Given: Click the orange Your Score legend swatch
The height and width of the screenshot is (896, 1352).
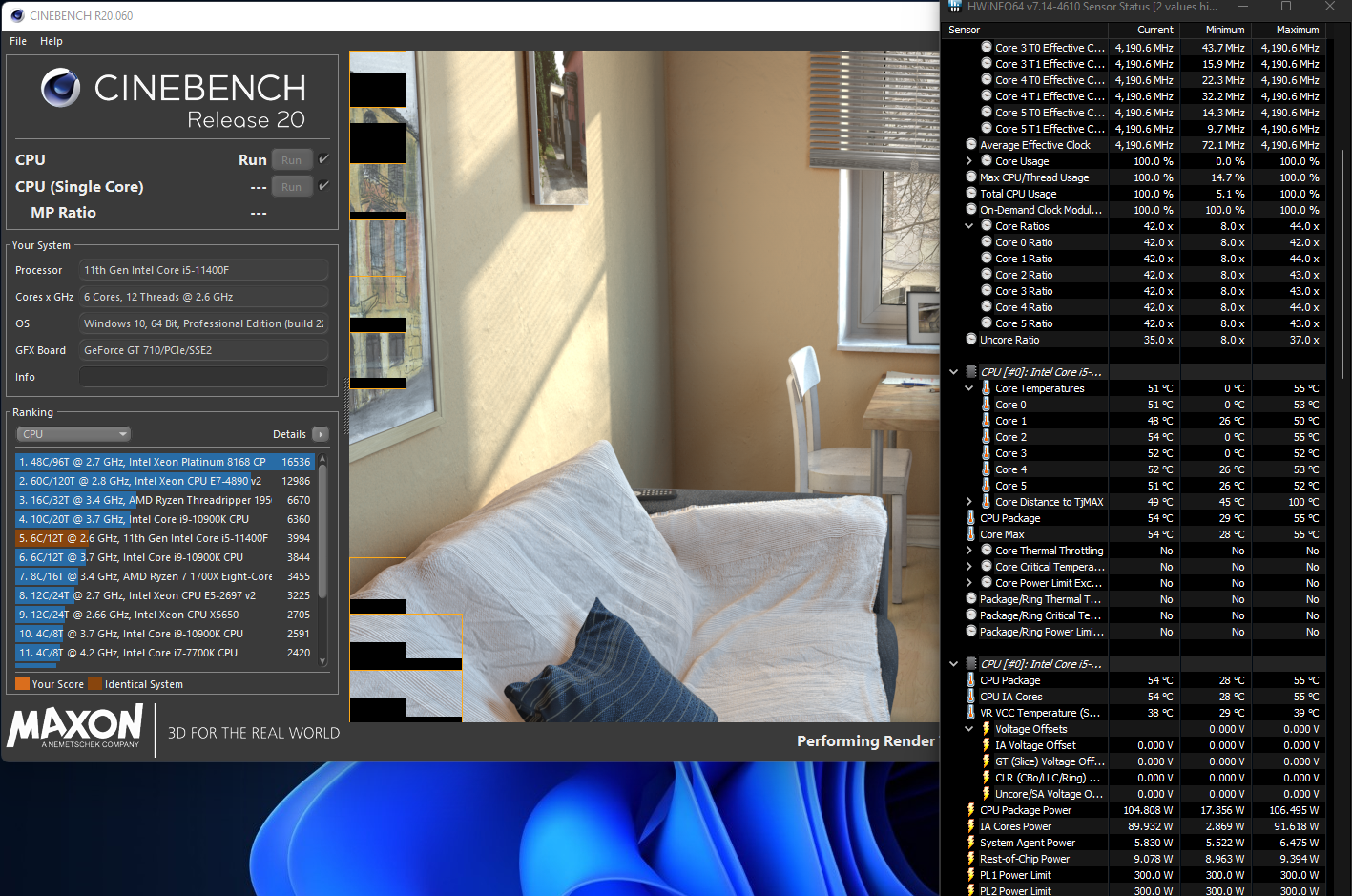Looking at the screenshot, I should click(22, 684).
